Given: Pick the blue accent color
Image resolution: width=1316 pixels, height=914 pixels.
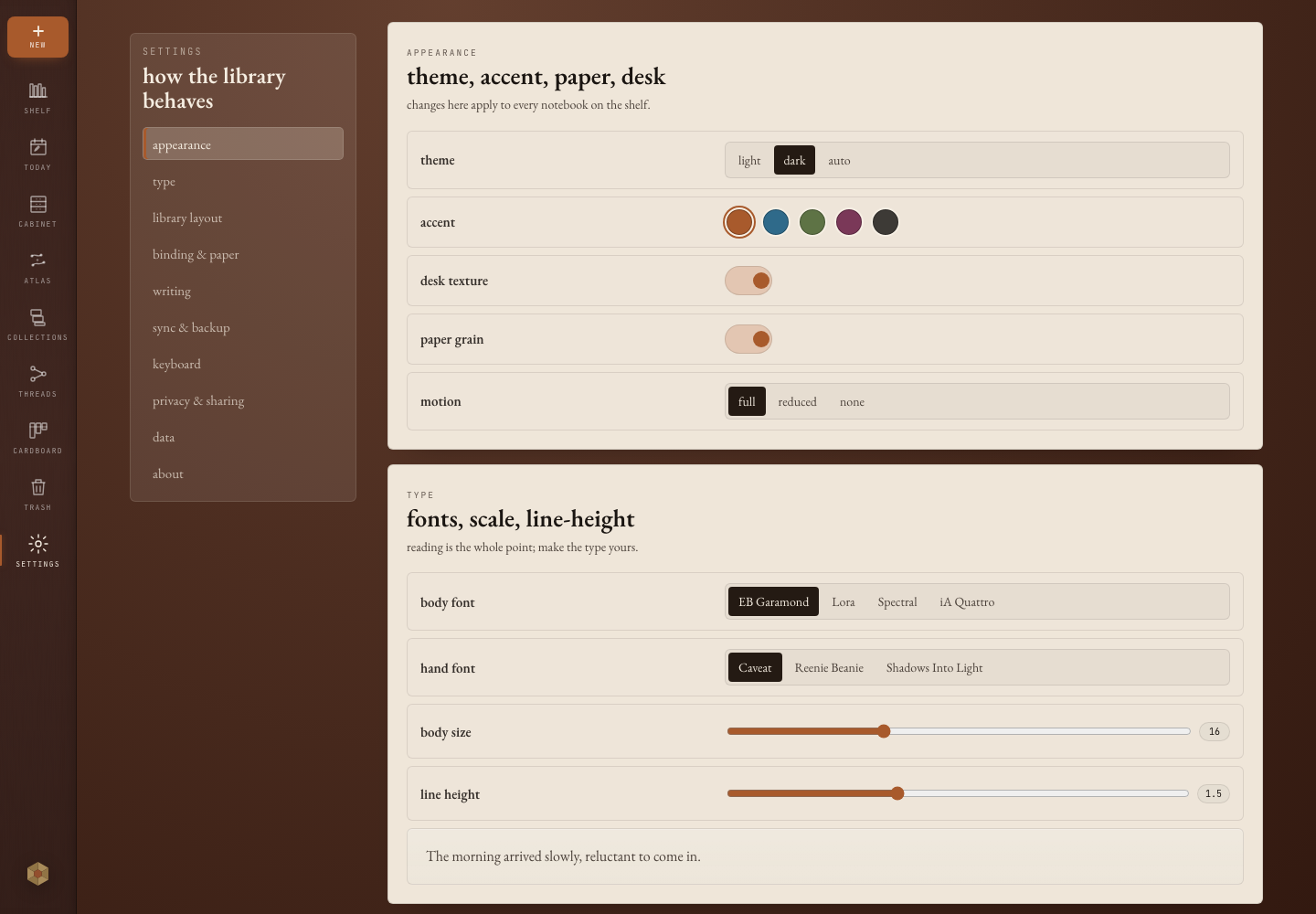Looking at the screenshot, I should 776,222.
